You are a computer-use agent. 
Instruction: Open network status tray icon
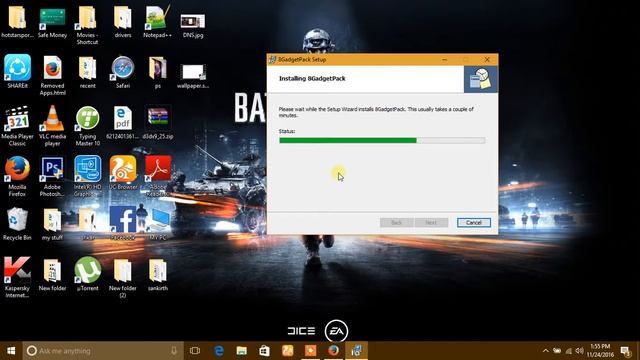coord(569,351)
